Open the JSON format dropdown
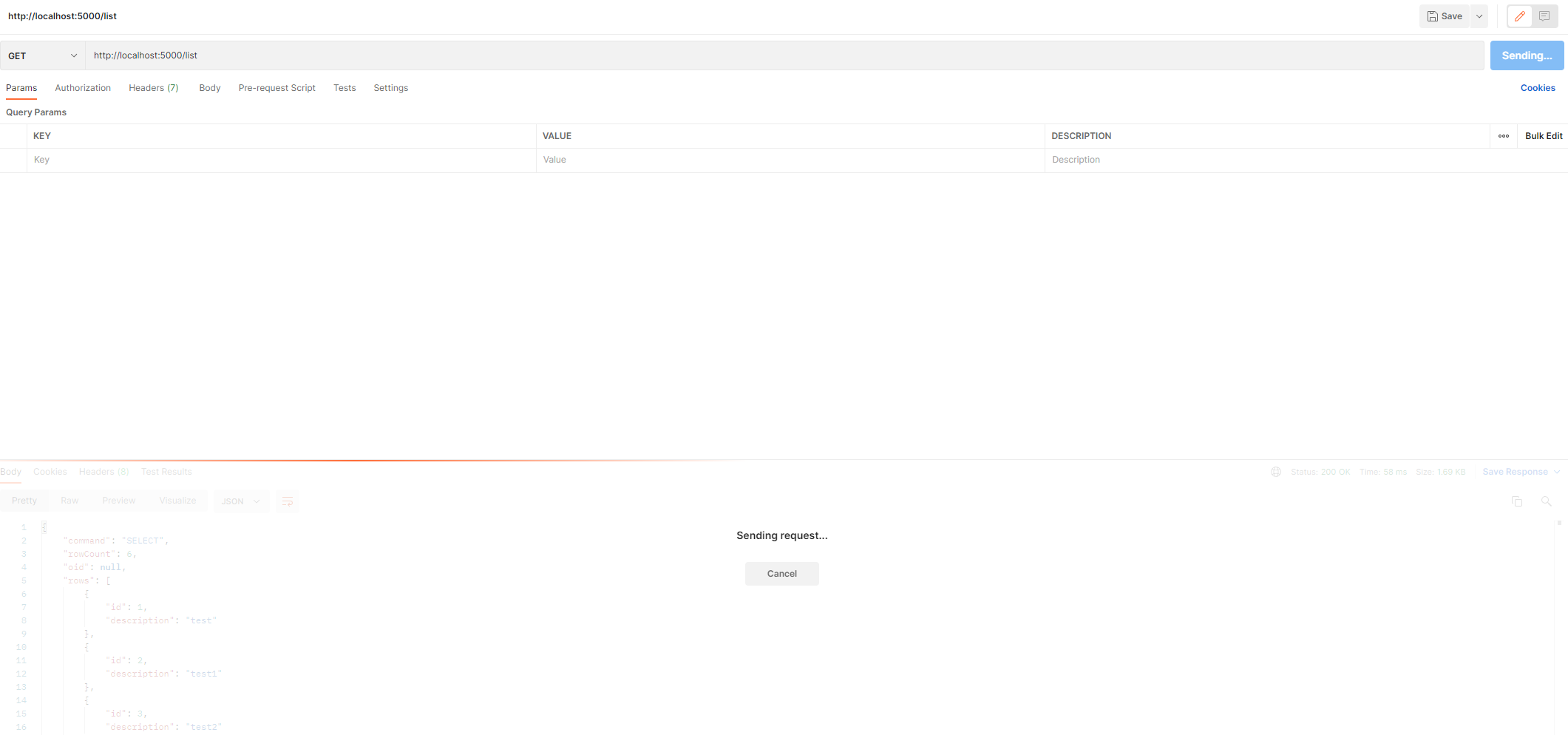This screenshot has height=735, width=1568. click(241, 501)
